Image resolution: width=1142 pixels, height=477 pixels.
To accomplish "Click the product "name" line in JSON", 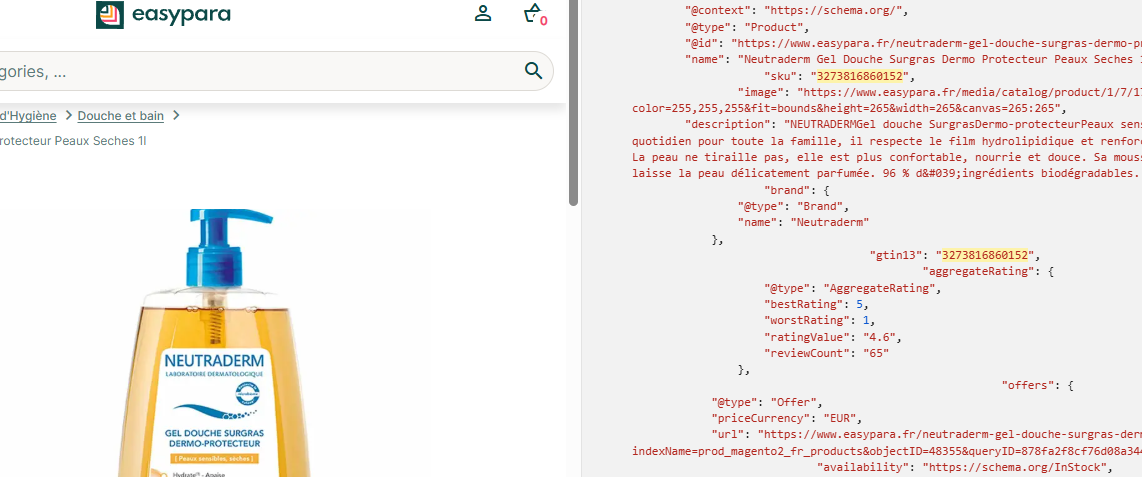I will click(913, 60).
